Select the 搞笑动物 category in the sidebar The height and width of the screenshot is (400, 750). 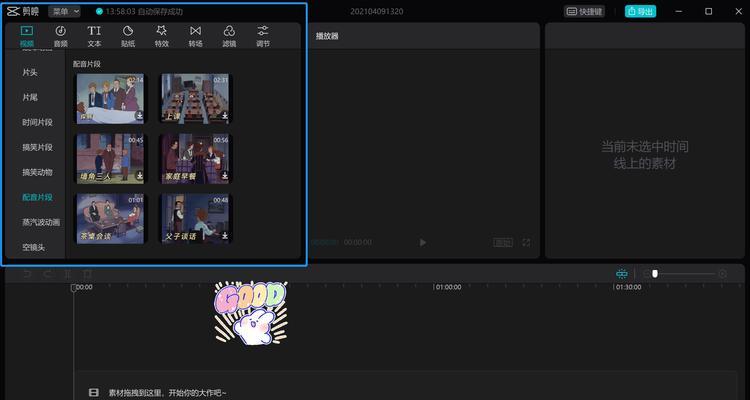[x=37, y=172]
